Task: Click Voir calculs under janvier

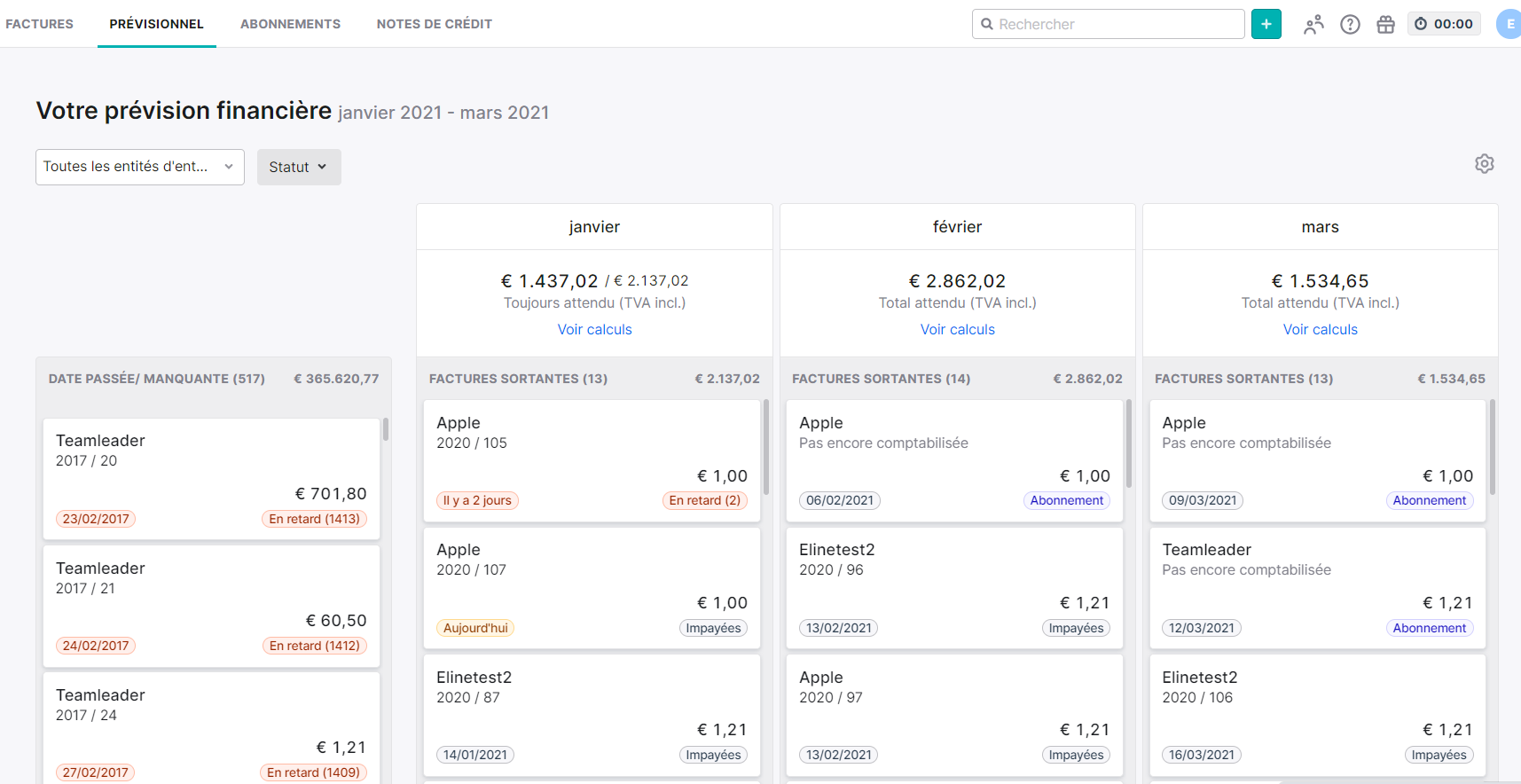Action: point(594,329)
